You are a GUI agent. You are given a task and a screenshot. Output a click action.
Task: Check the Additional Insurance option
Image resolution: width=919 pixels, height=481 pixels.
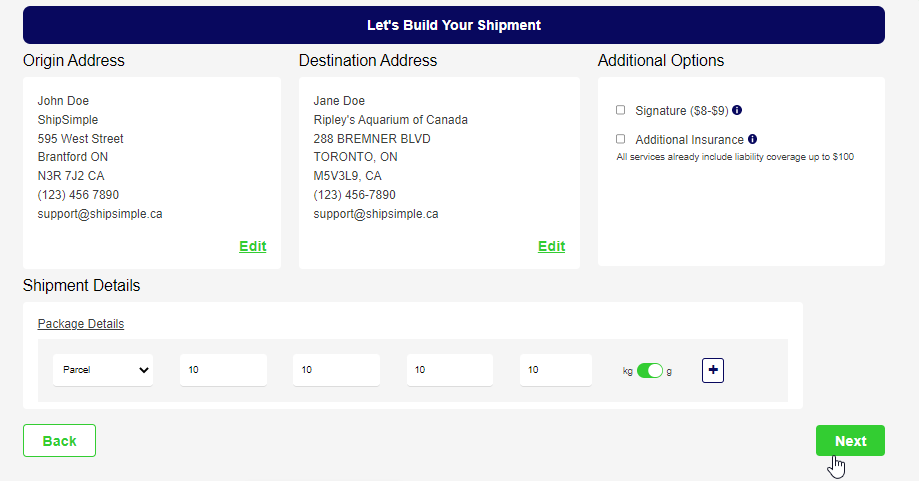[x=621, y=139]
